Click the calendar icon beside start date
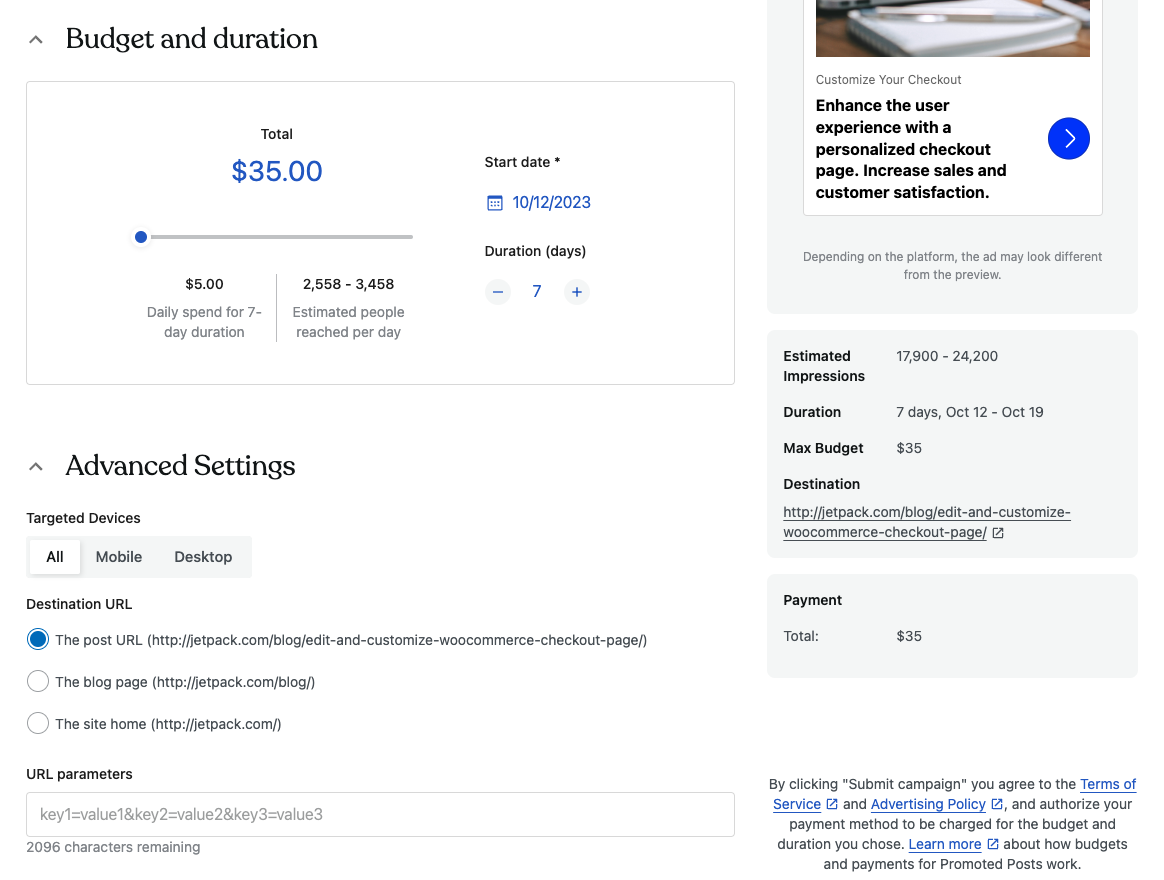 click(x=494, y=203)
